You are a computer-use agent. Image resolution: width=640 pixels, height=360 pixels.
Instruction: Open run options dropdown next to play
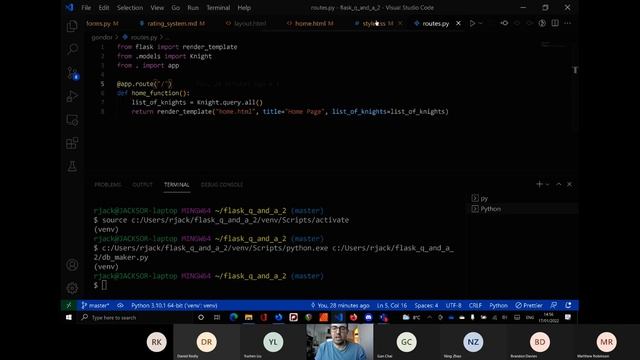coord(480,24)
